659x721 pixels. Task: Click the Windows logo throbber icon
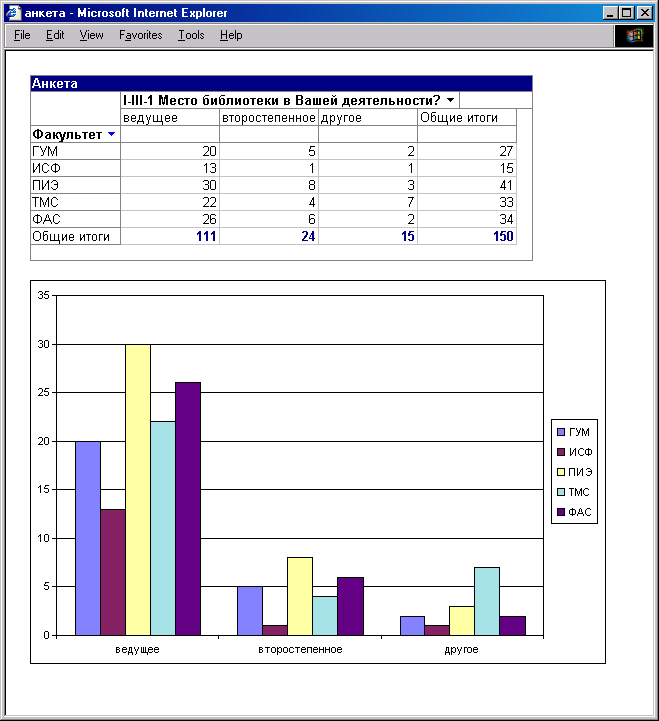point(634,35)
